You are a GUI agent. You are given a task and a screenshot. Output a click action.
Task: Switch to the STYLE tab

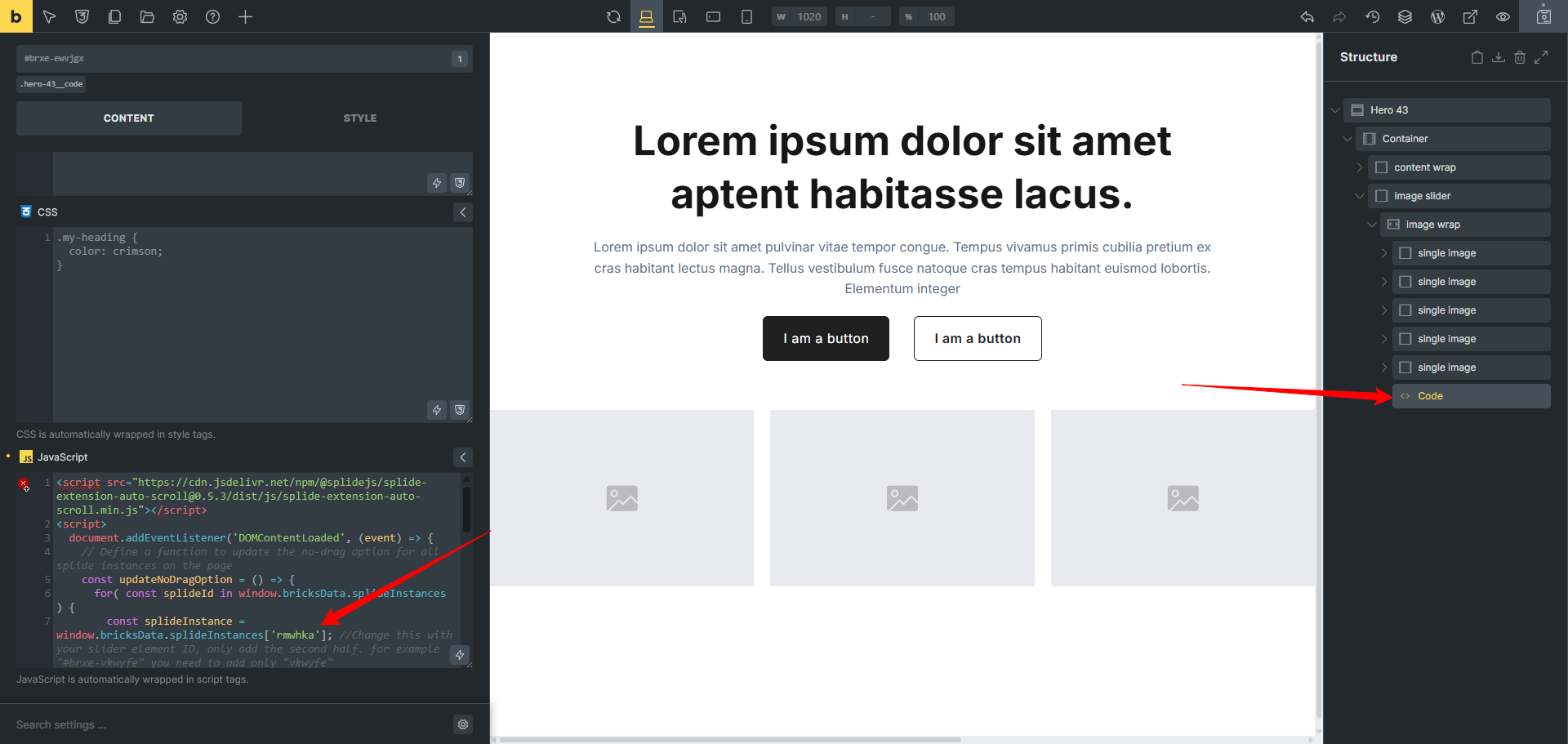[359, 118]
